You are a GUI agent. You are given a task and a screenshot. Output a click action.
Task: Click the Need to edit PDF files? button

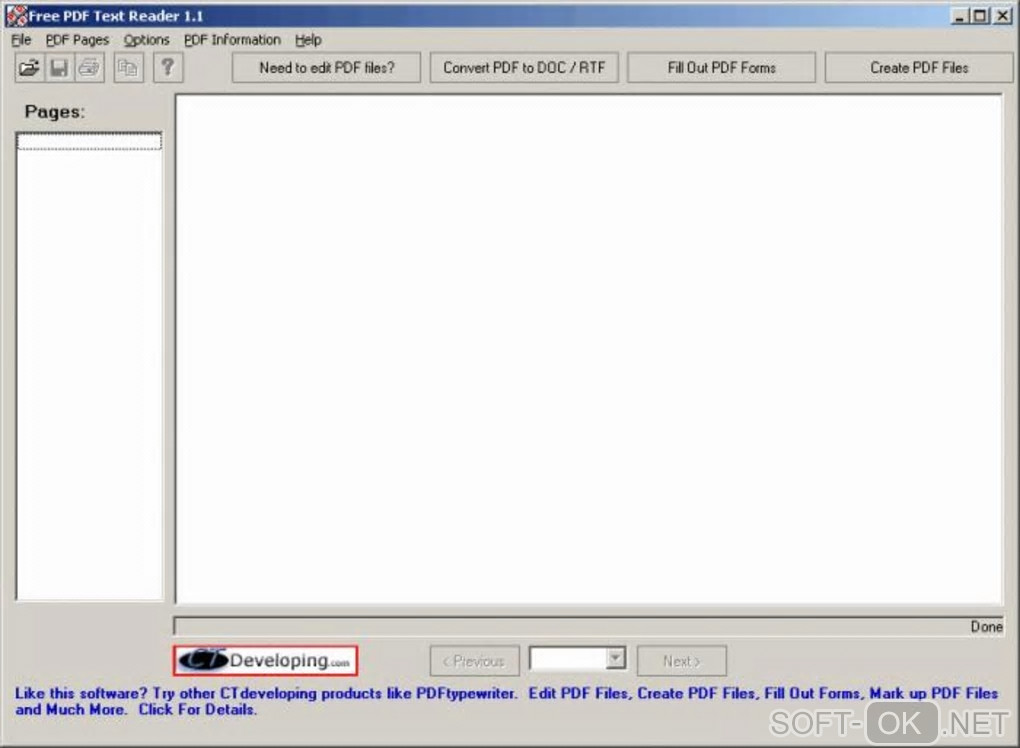[x=327, y=68]
